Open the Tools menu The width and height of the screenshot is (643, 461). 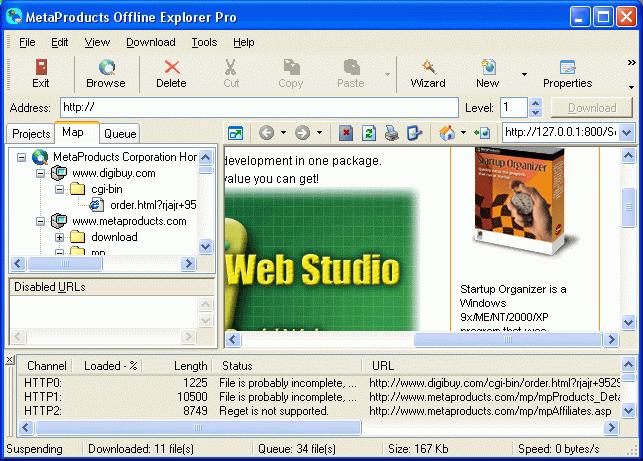click(204, 42)
